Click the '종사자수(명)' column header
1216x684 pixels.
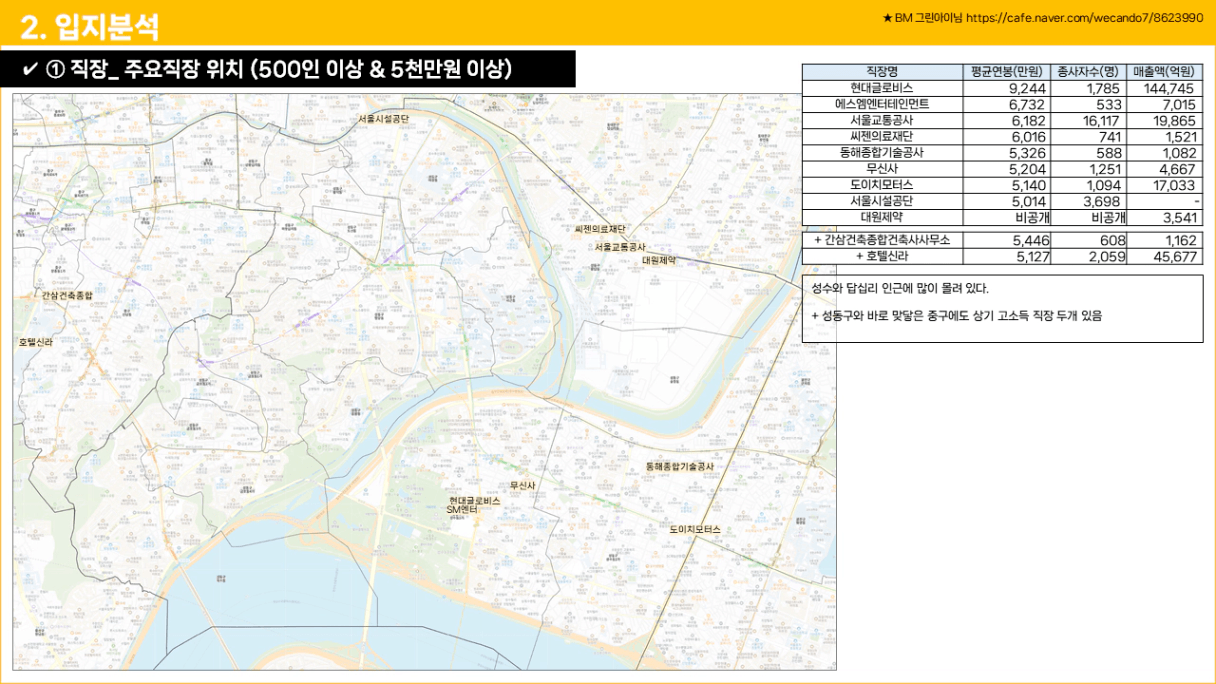coord(1088,72)
